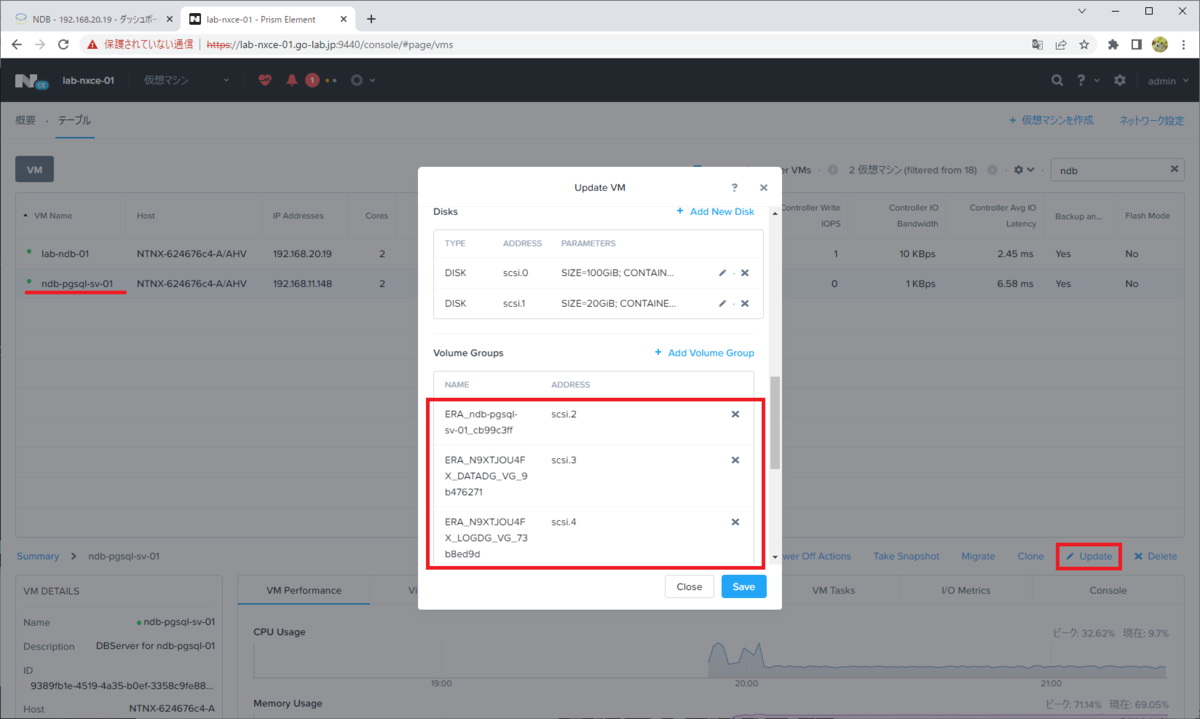Click Summary breadcrumb link

(38, 556)
